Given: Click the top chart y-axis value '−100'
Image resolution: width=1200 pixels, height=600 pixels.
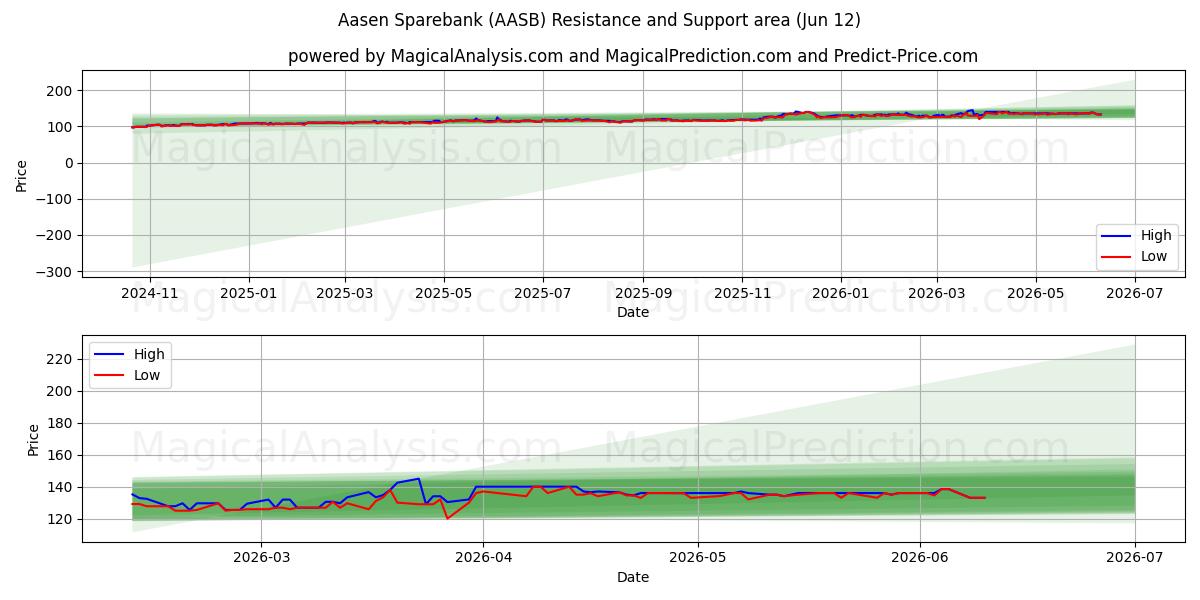Looking at the screenshot, I should (x=56, y=199).
